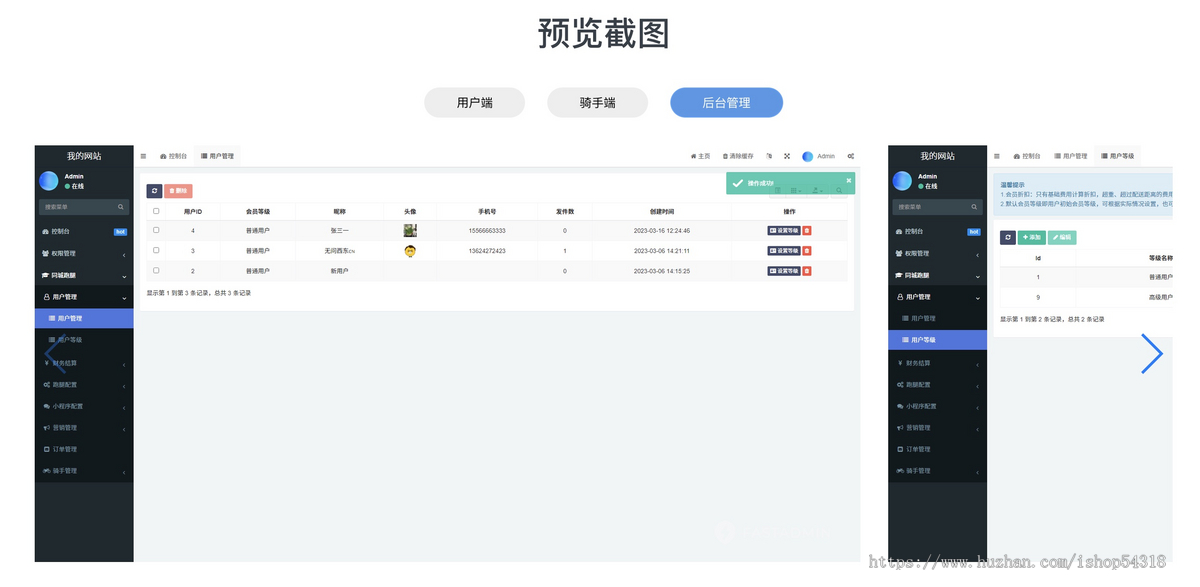Open Admin account menu in left preview header
This screenshot has height=587, width=1200.
[818, 156]
